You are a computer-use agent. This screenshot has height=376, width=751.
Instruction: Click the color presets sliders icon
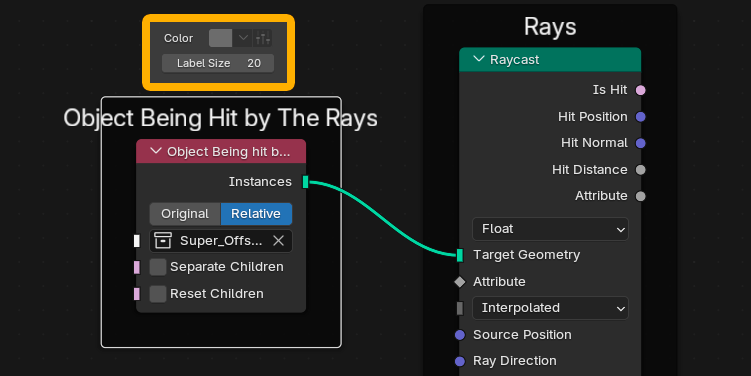[263, 38]
